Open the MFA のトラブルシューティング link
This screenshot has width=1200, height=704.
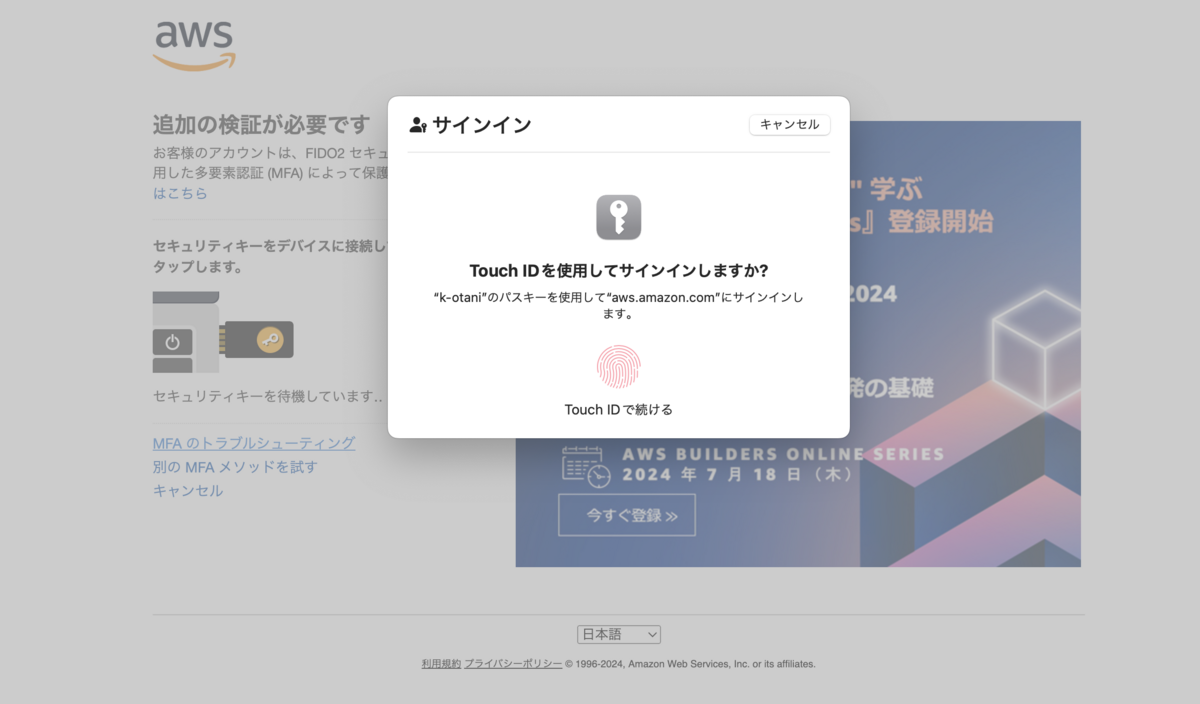pyautogui.click(x=254, y=443)
